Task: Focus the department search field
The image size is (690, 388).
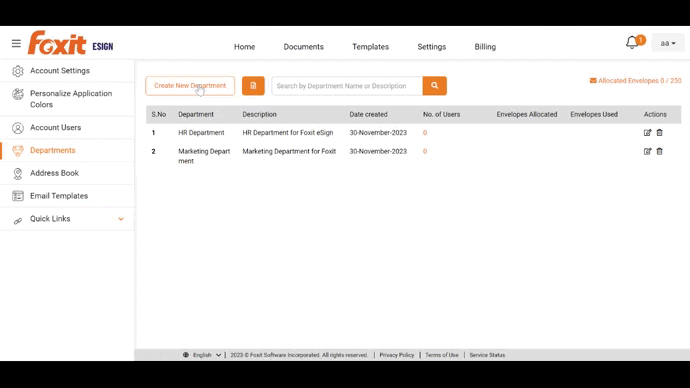Action: coord(347,86)
